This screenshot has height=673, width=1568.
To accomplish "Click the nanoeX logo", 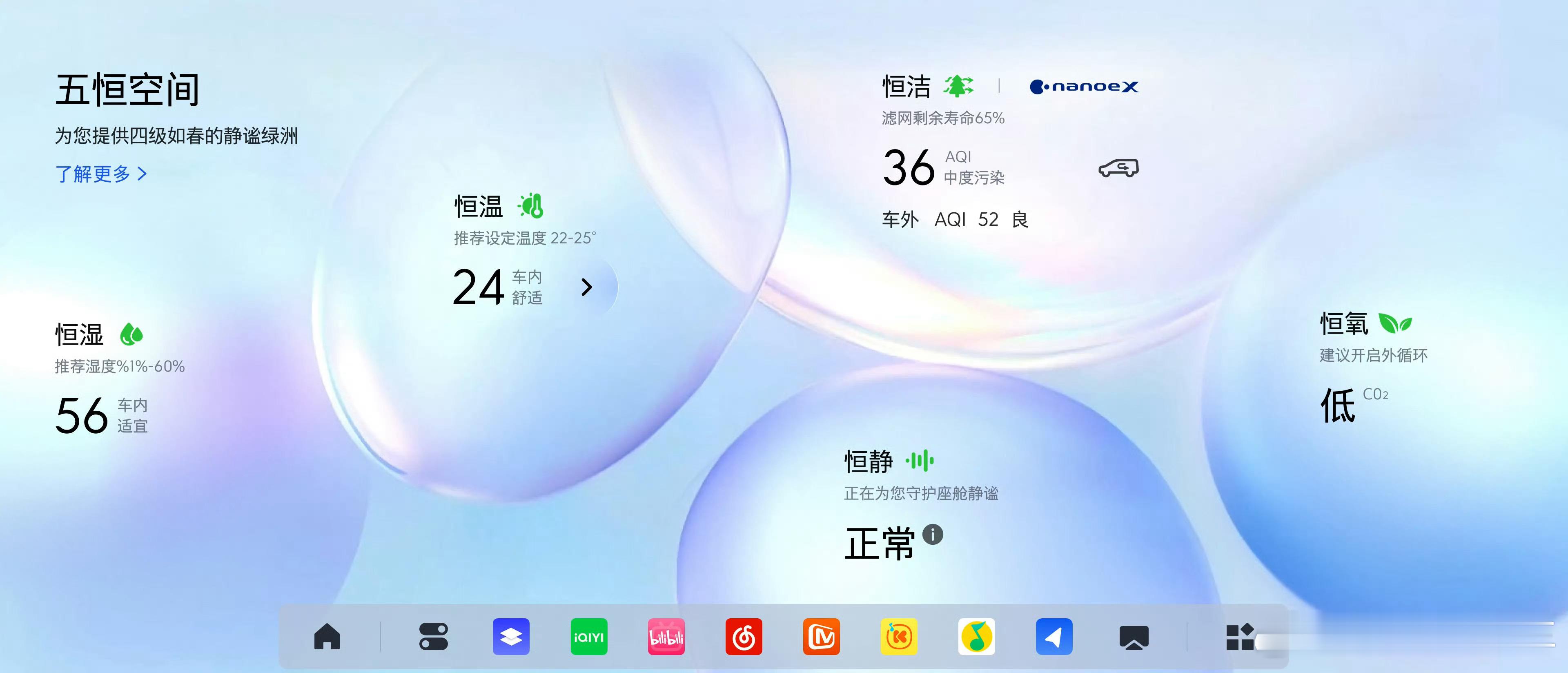I will (x=1083, y=87).
